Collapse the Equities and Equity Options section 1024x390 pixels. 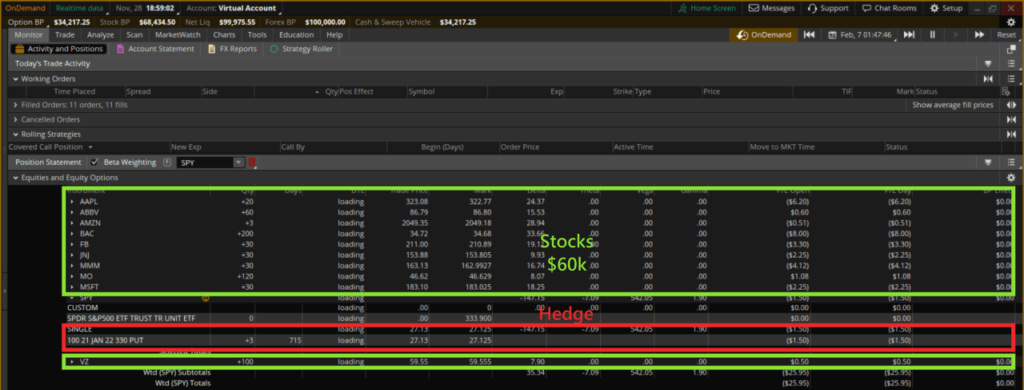point(15,178)
